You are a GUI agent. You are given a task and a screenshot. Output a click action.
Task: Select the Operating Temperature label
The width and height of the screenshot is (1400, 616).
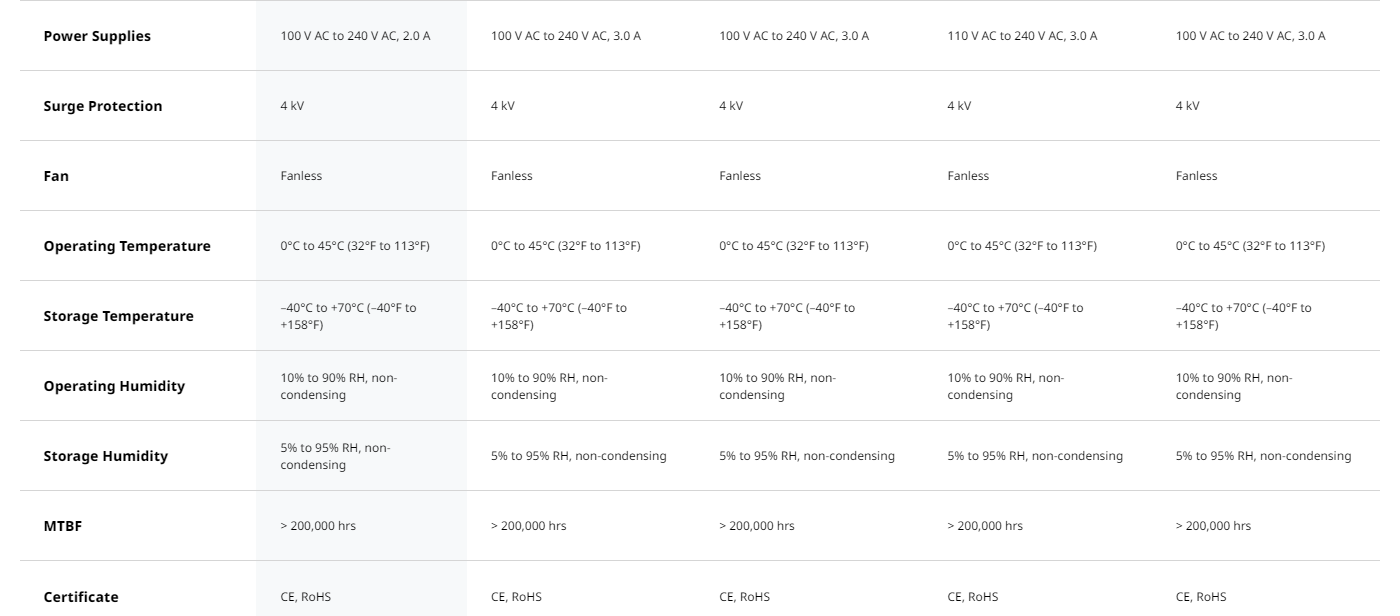point(127,246)
